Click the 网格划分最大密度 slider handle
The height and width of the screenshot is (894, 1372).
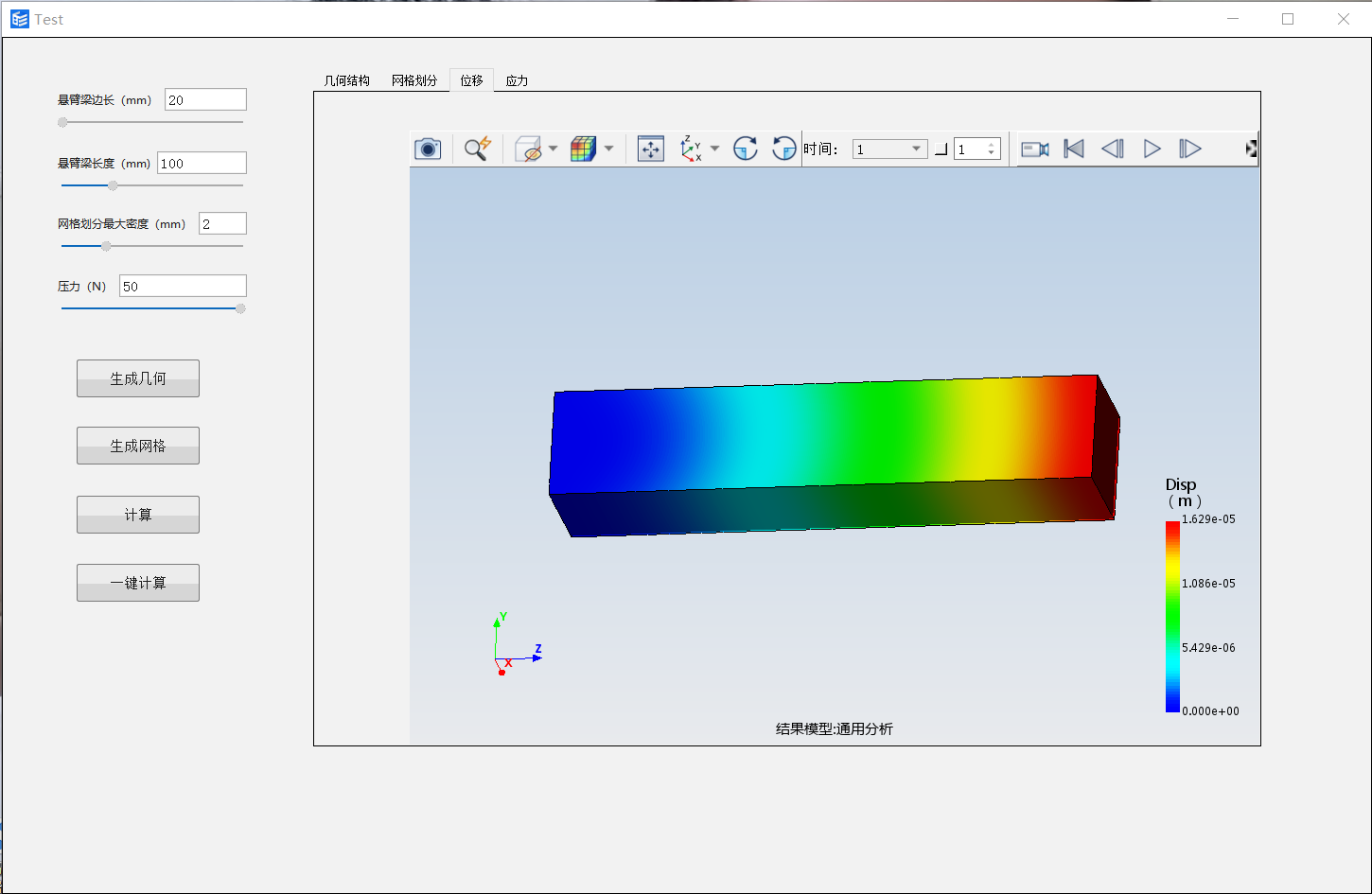(106, 246)
